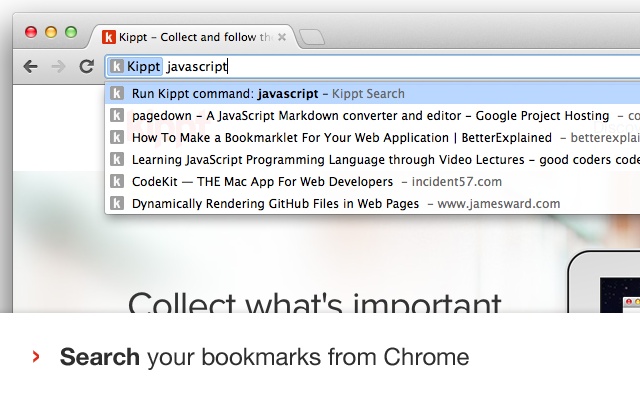Screen dimensions: 640x400
Task: Click the 'Collect what's important' headline
Action: [x=315, y=302]
